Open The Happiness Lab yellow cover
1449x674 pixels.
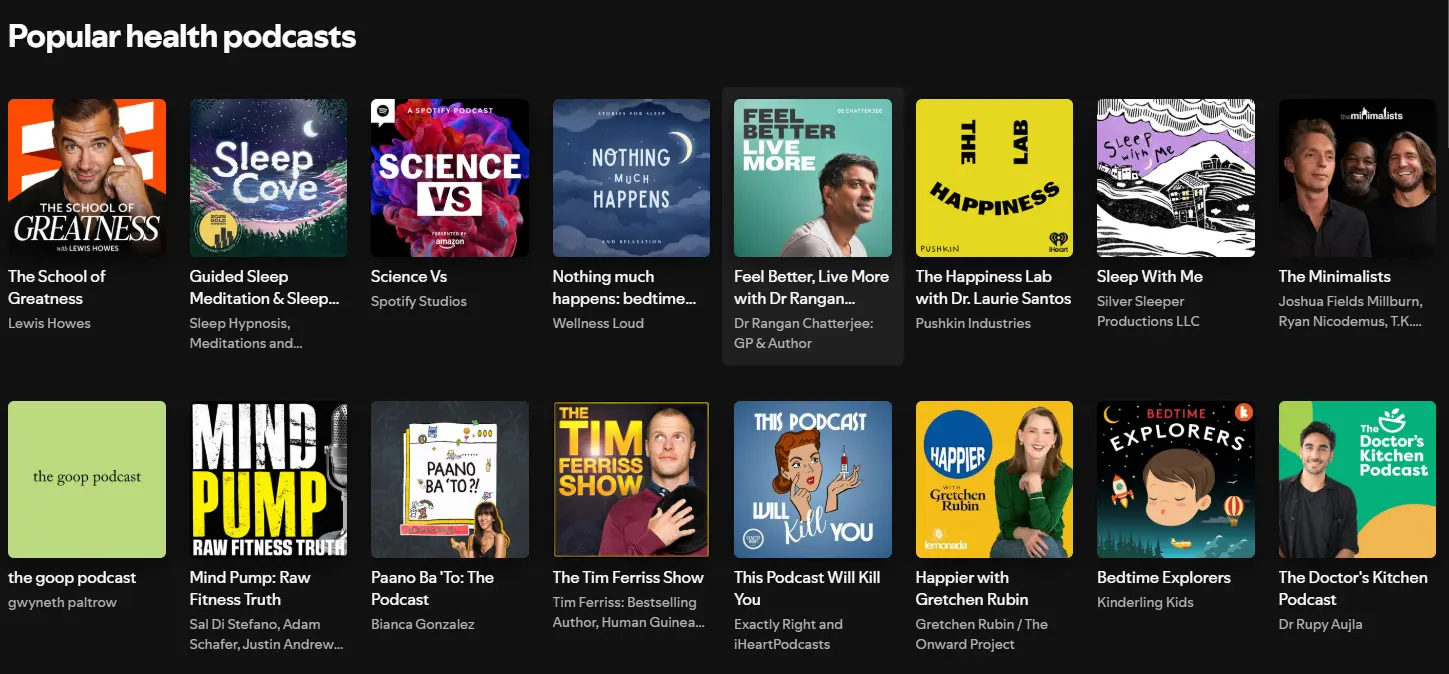[994, 178]
